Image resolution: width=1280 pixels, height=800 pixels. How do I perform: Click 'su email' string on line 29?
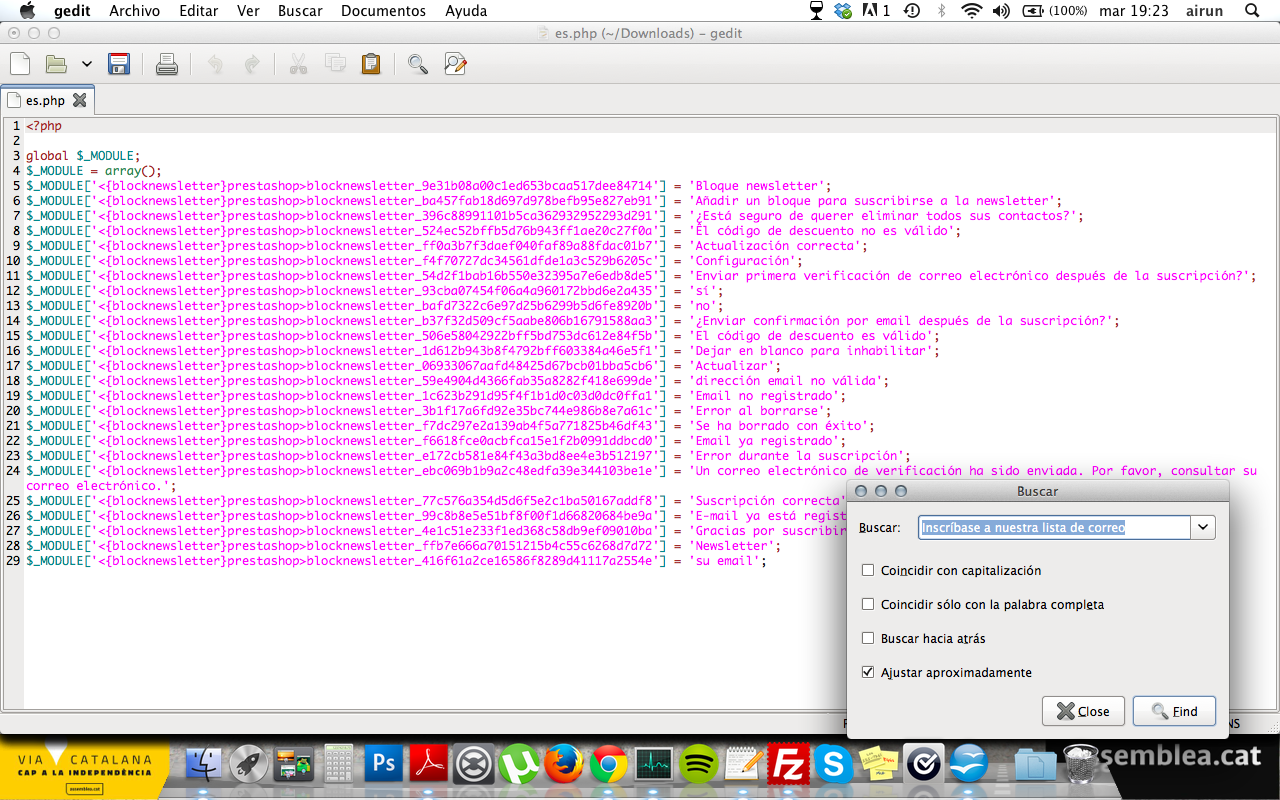[727, 561]
